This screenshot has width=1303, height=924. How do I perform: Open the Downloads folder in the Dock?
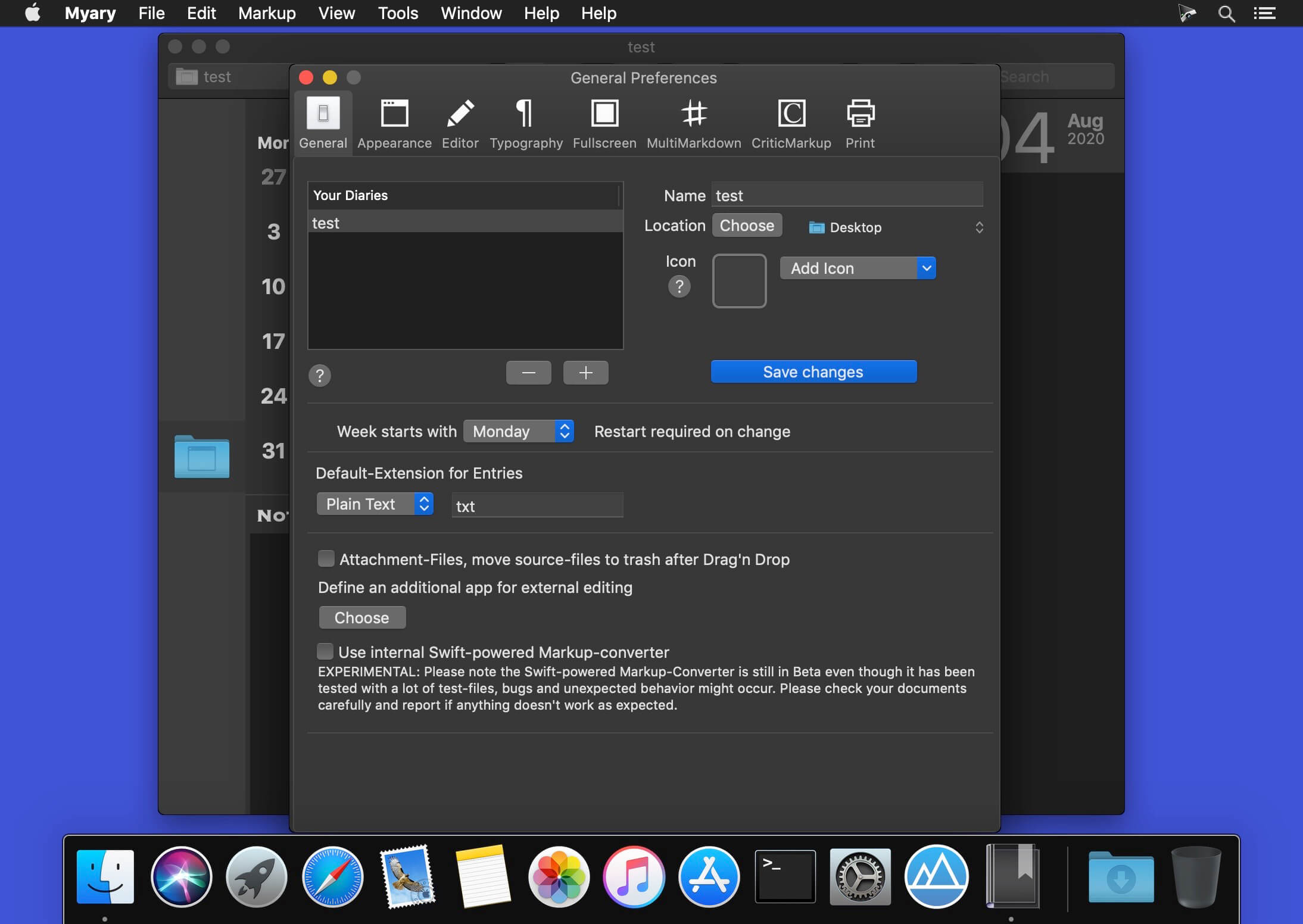tap(1121, 877)
